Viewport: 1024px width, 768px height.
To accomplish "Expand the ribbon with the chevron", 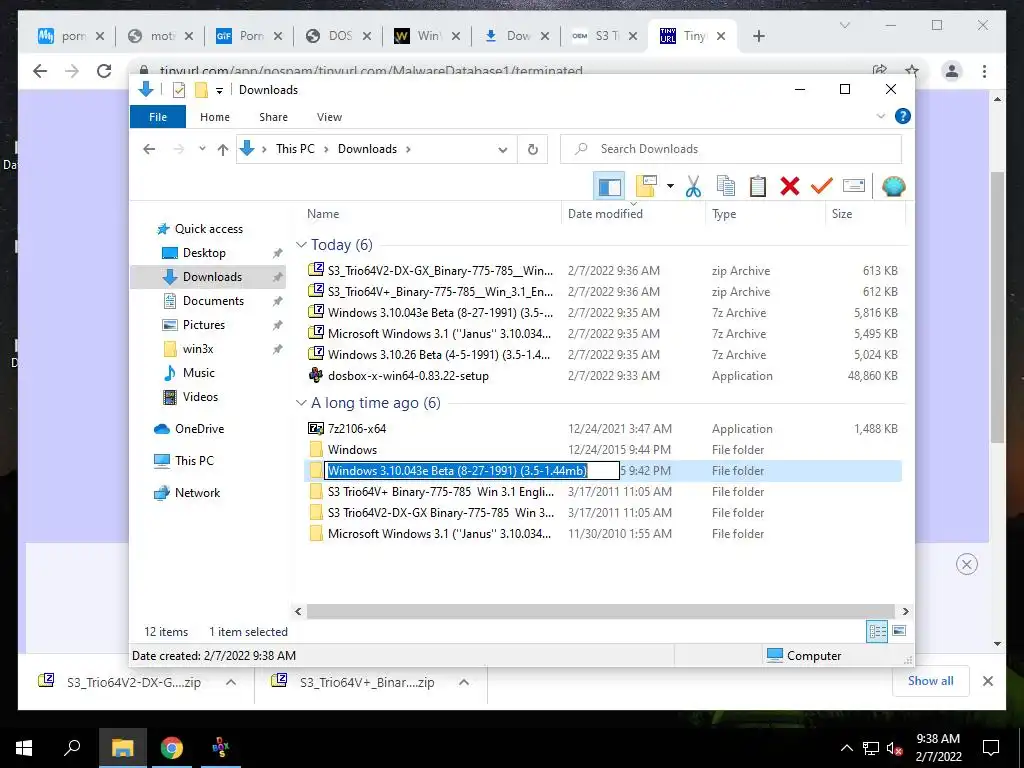I will pyautogui.click(x=880, y=116).
